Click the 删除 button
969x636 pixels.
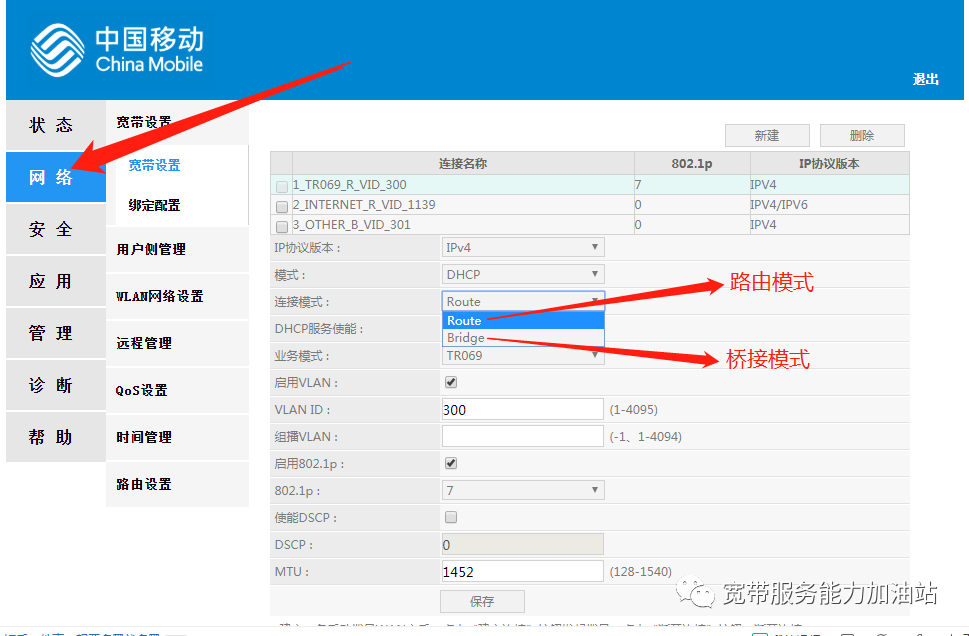pyautogui.click(x=862, y=135)
